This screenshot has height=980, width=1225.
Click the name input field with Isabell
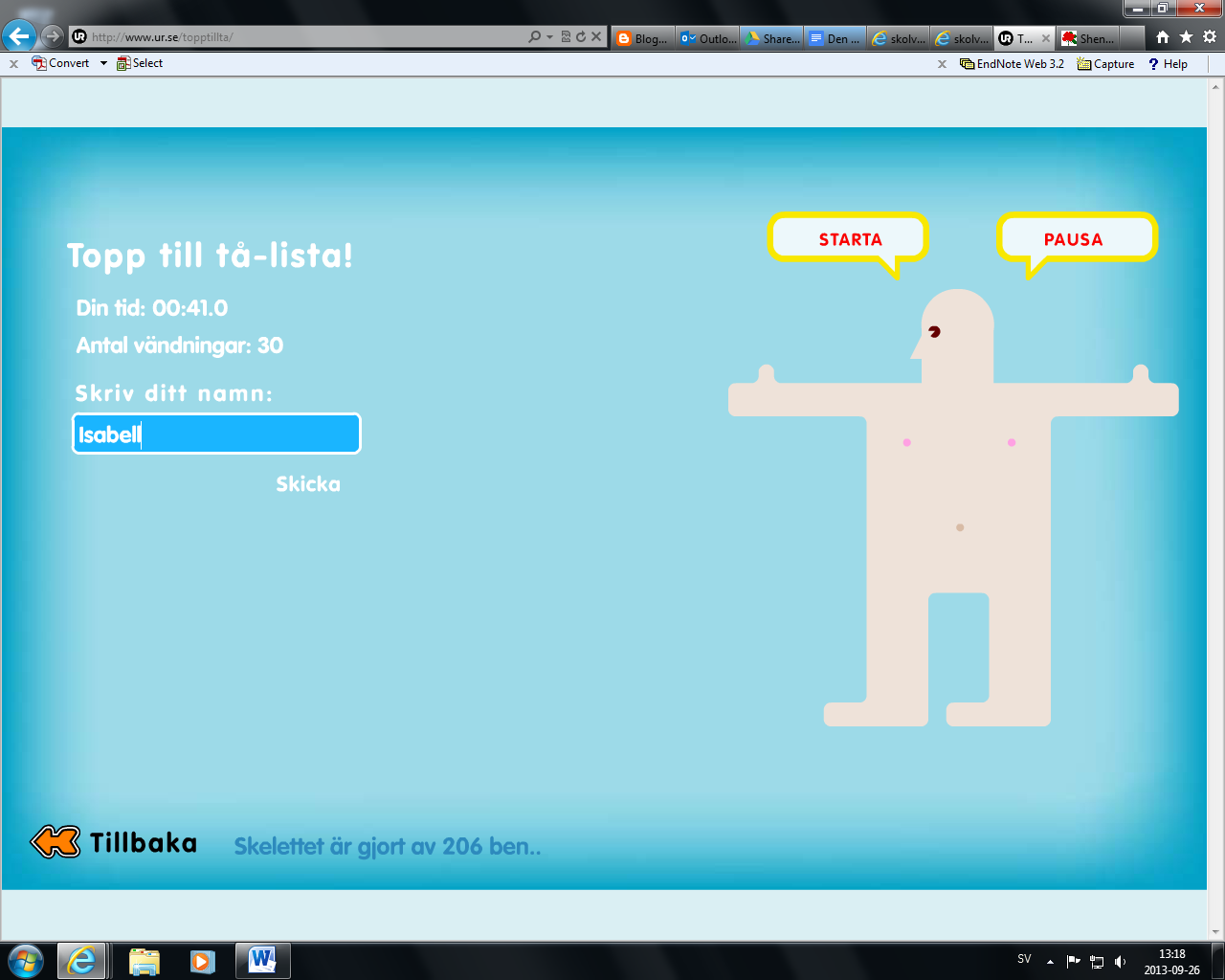click(x=216, y=434)
